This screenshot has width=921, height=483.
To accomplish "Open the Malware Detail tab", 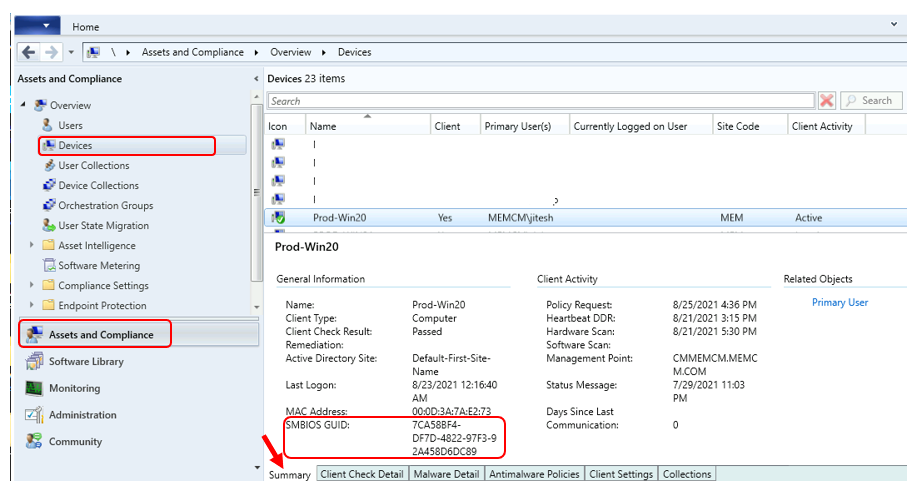I will point(446,474).
